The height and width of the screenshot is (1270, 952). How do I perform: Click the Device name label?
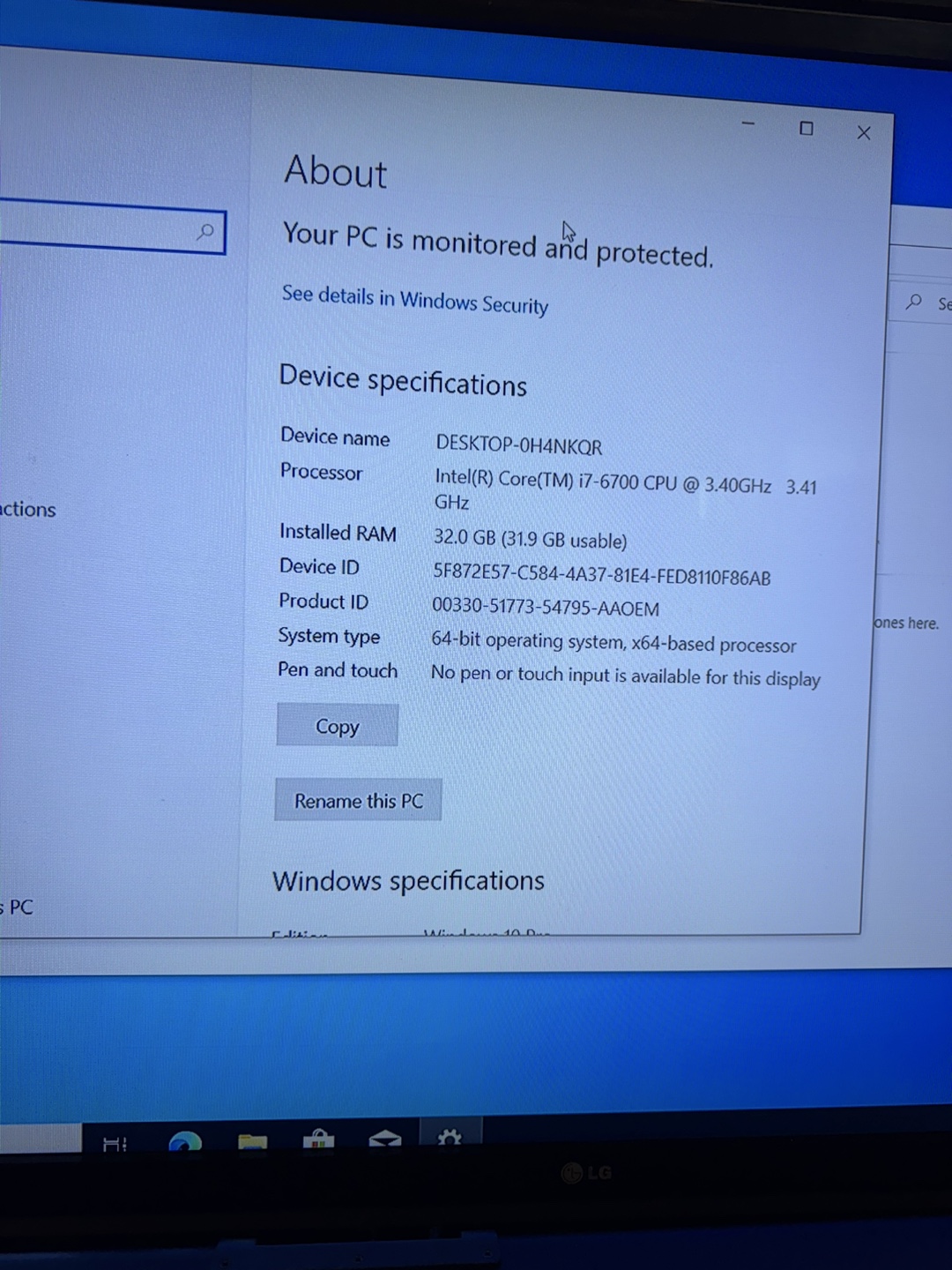(x=335, y=437)
